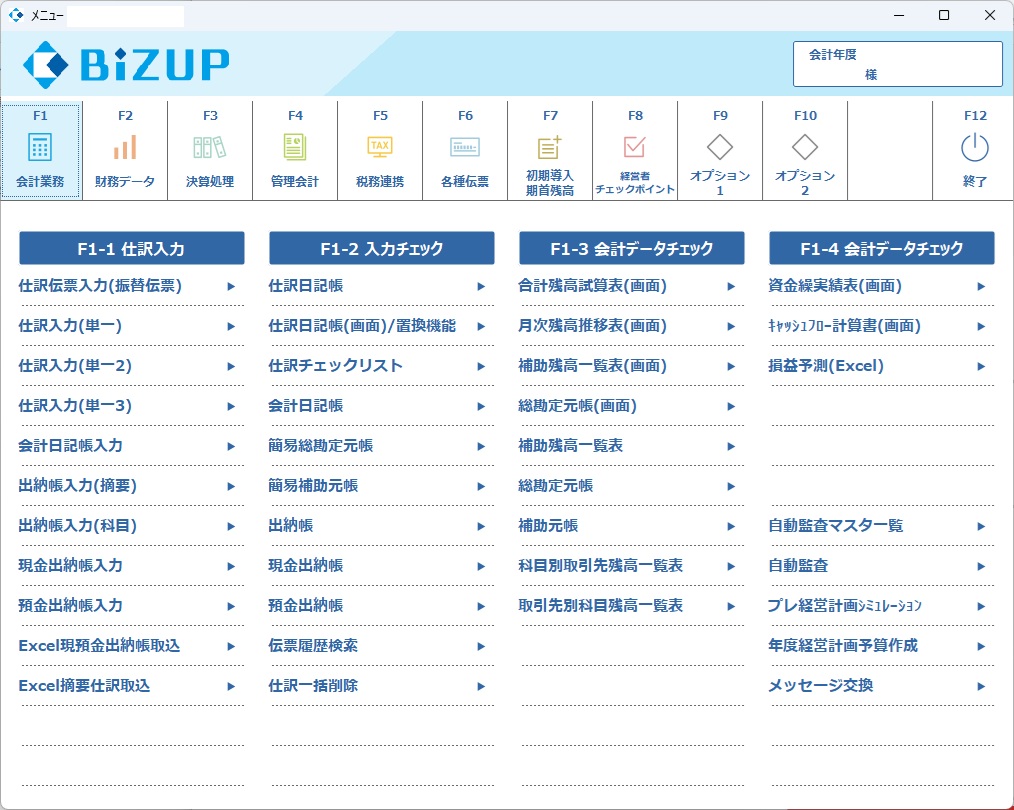Open the F6 各種伝票 slip icon
The width and height of the screenshot is (1014, 810).
pyautogui.click(x=465, y=147)
